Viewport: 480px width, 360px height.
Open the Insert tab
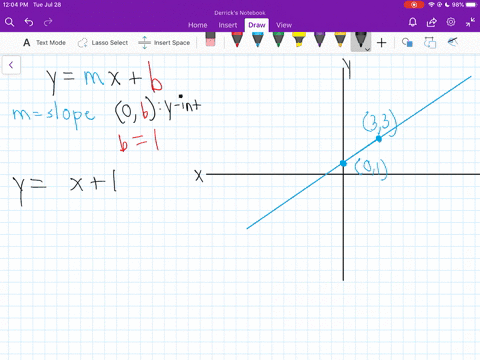point(228,25)
